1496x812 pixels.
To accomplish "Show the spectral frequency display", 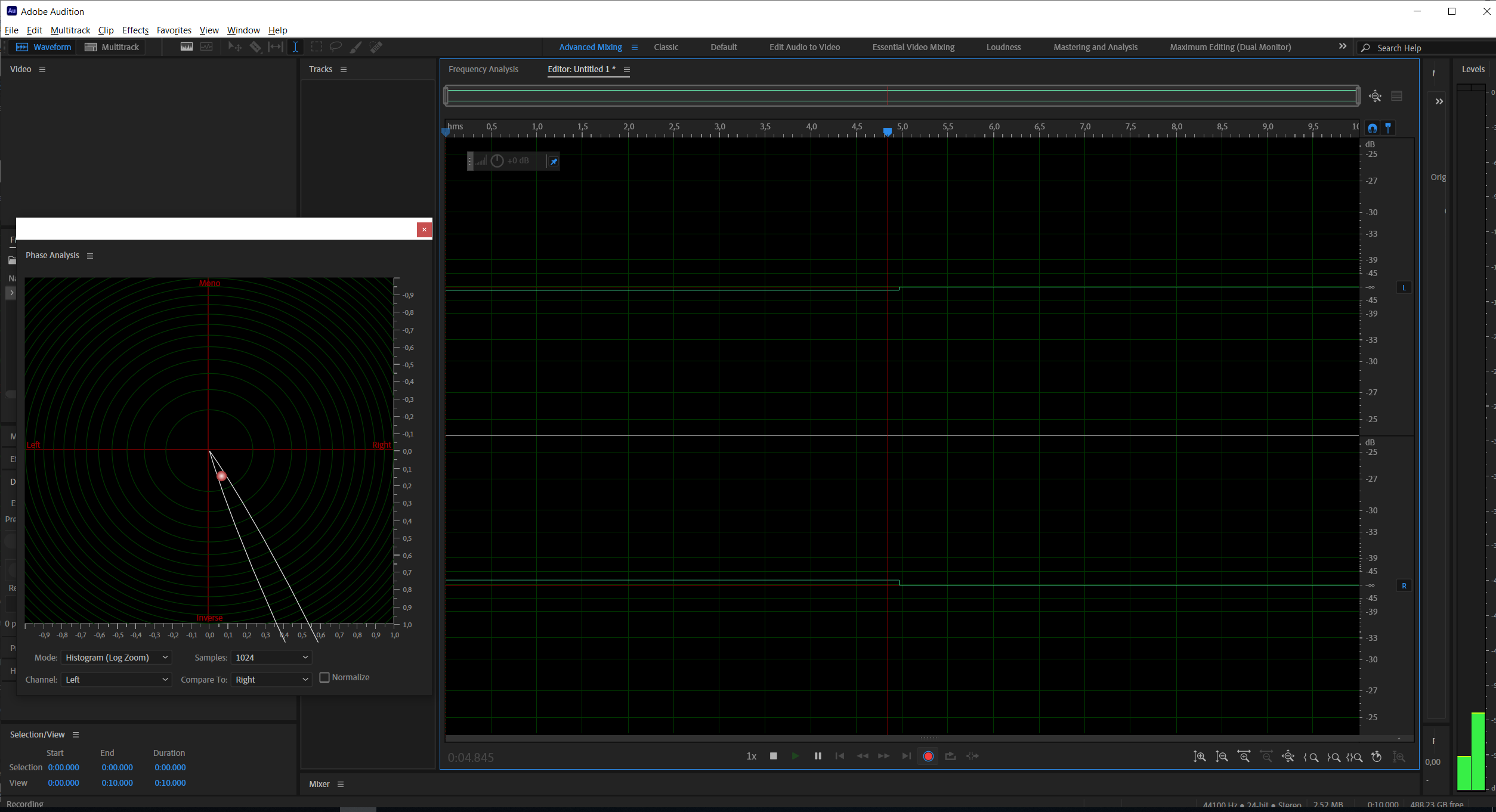I will point(187,47).
